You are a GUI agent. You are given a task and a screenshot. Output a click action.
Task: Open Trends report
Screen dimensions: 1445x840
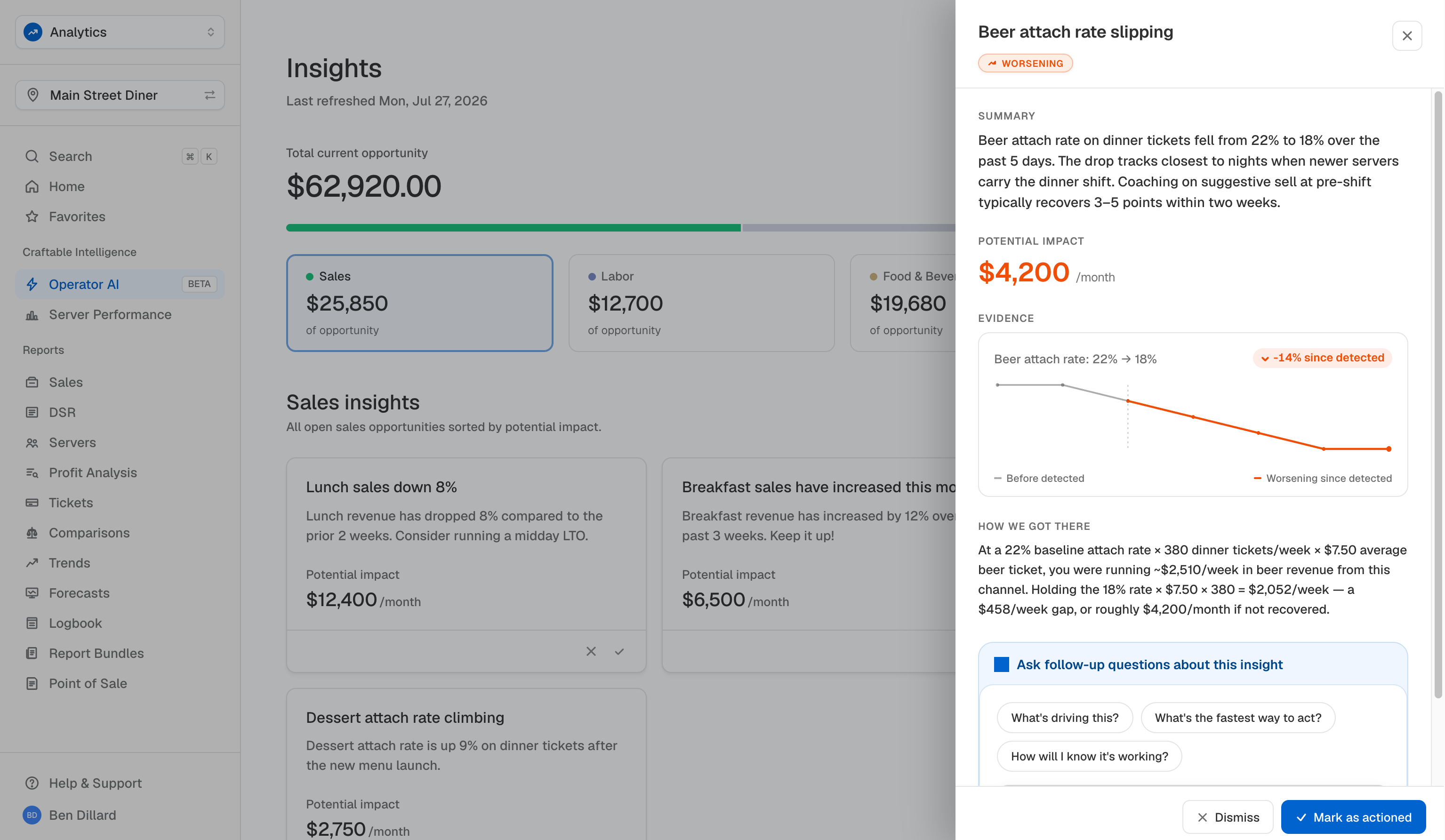pos(120,563)
